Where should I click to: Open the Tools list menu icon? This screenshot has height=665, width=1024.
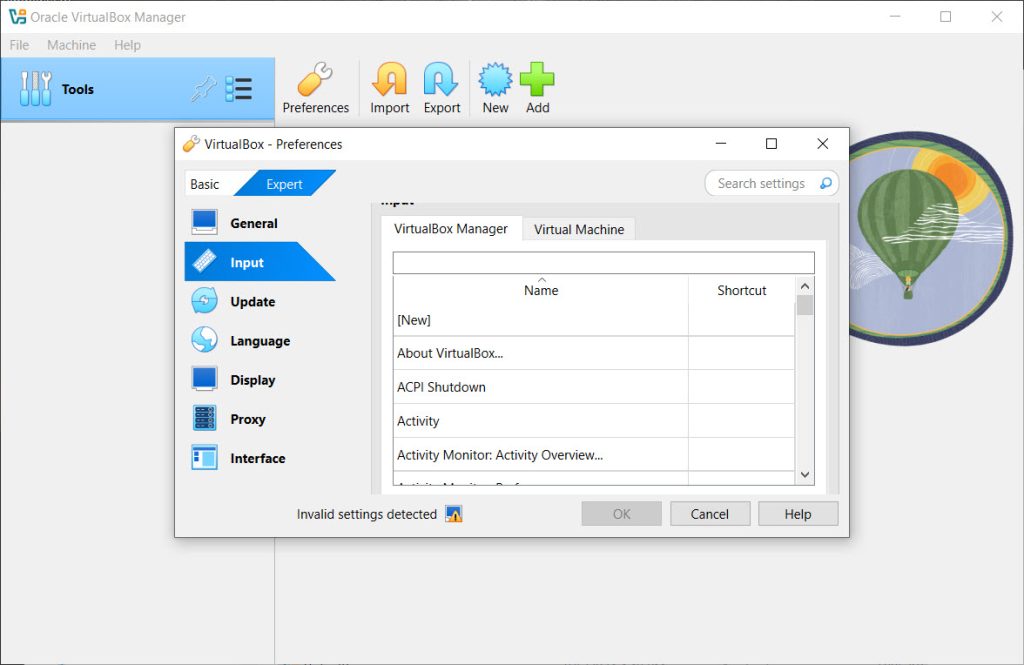click(238, 89)
